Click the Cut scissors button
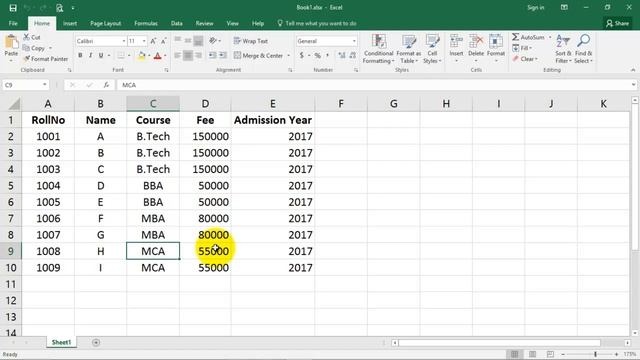 point(32,37)
